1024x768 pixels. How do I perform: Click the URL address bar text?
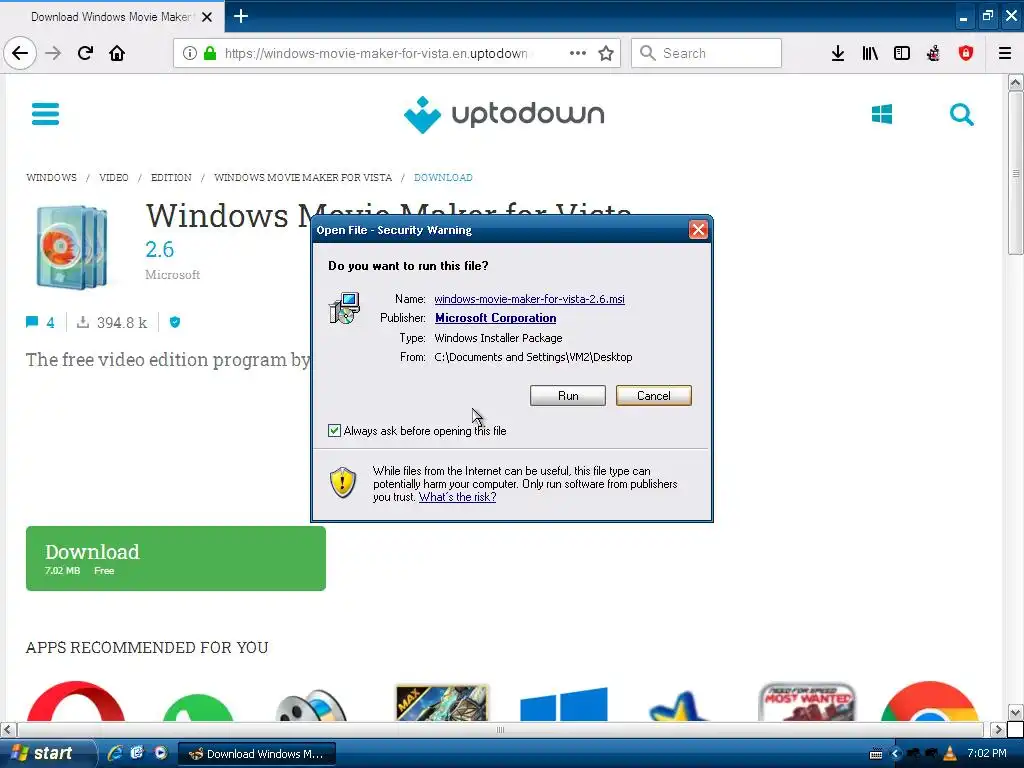(376, 54)
